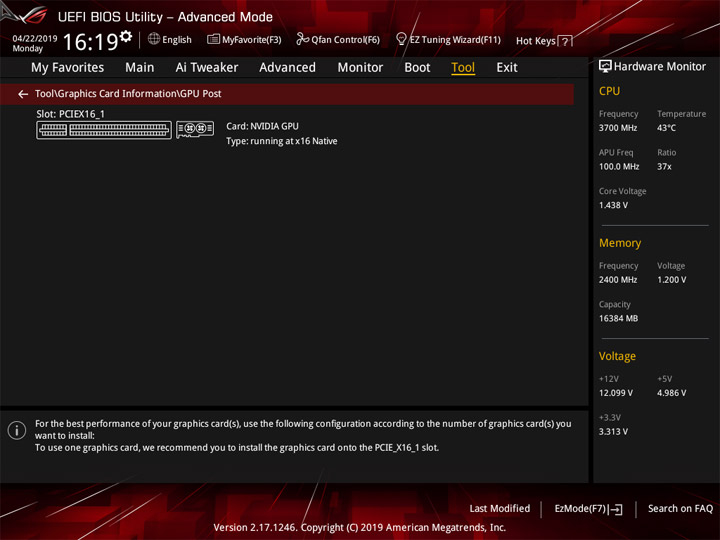Open time settings gear icon
Image resolution: width=720 pixels, height=540 pixels.
tap(126, 36)
